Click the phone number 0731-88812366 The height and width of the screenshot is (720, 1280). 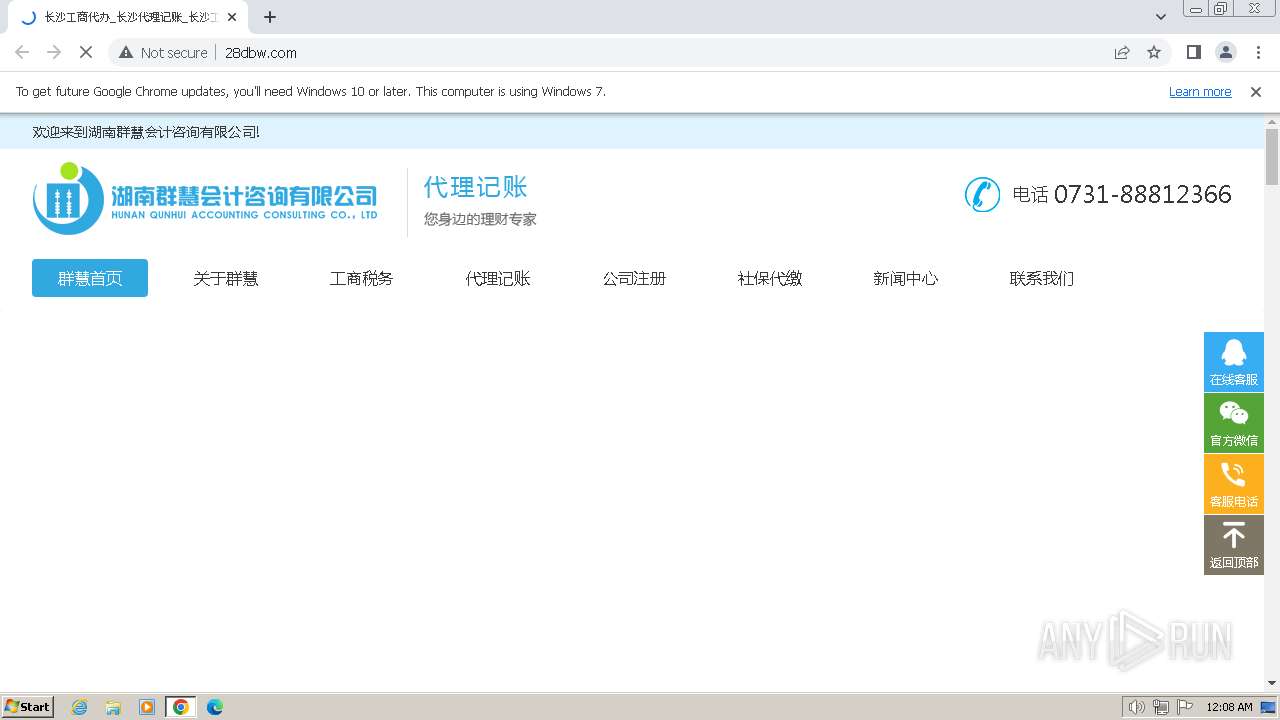1142,194
